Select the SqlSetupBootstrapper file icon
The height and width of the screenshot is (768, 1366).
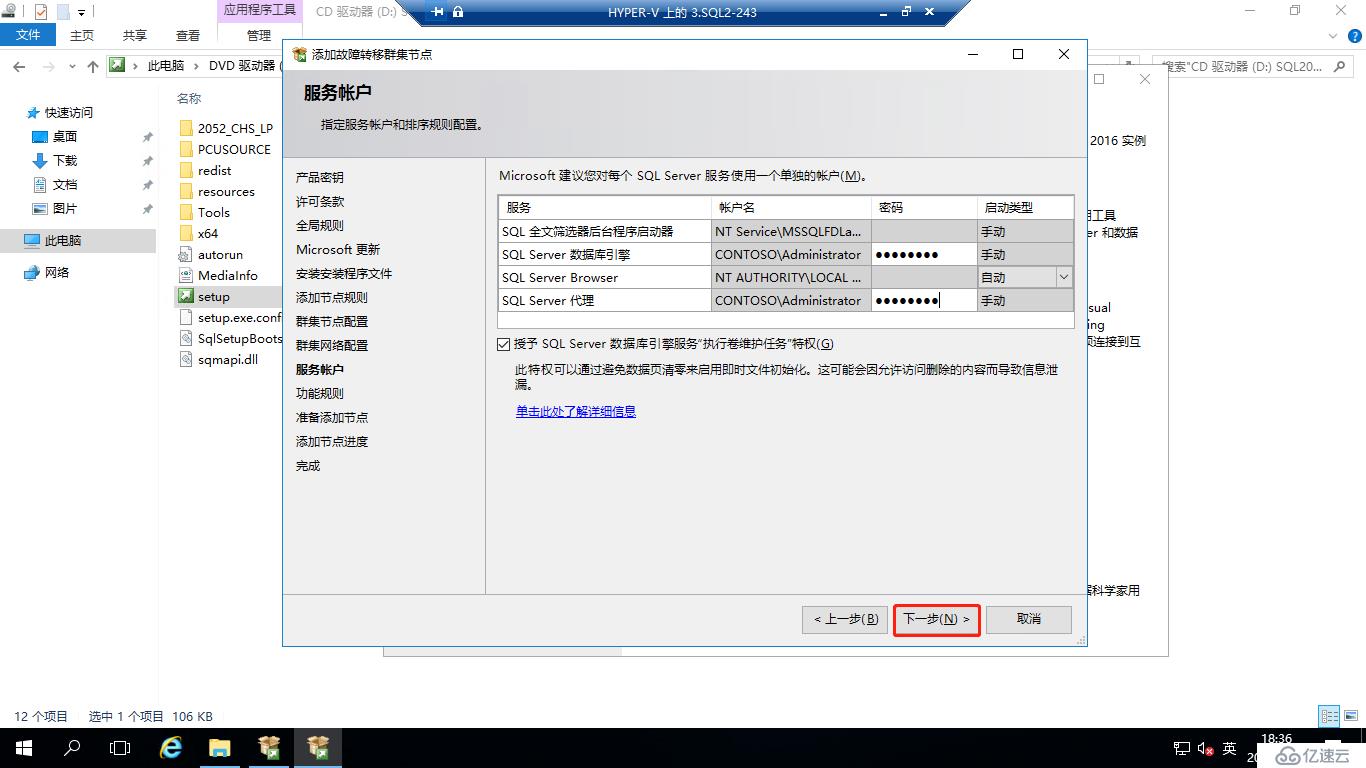pos(185,338)
